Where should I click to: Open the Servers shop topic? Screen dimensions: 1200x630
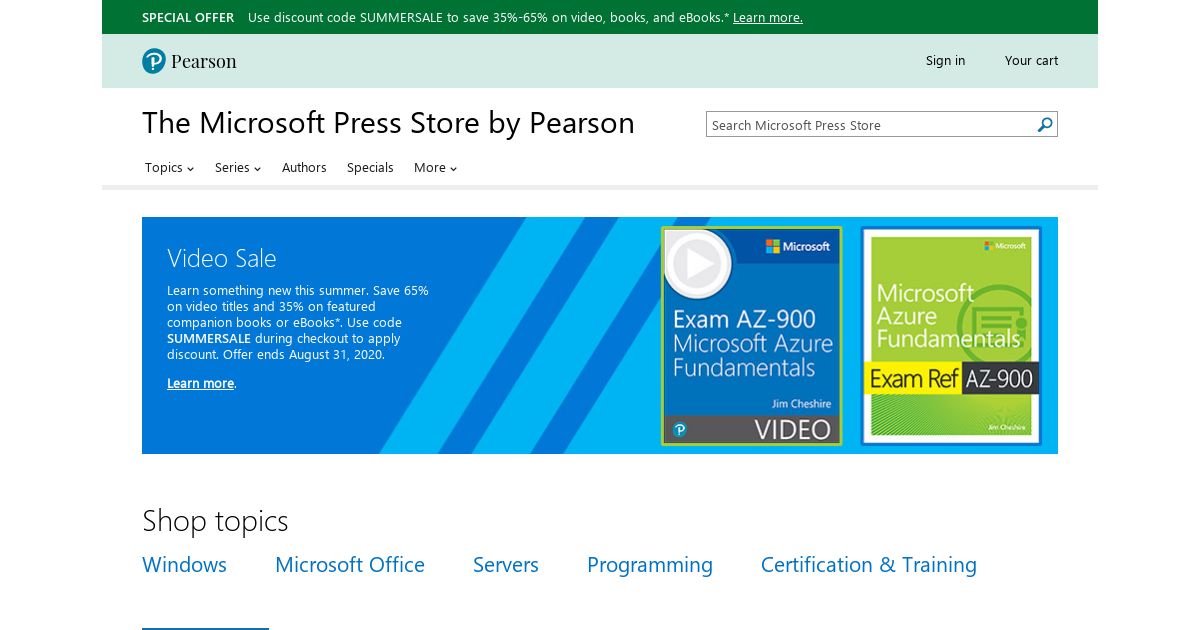coord(506,565)
